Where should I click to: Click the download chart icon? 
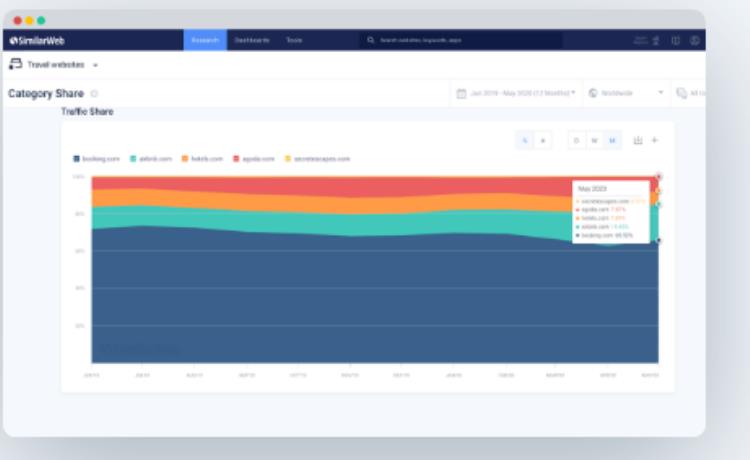coord(638,140)
